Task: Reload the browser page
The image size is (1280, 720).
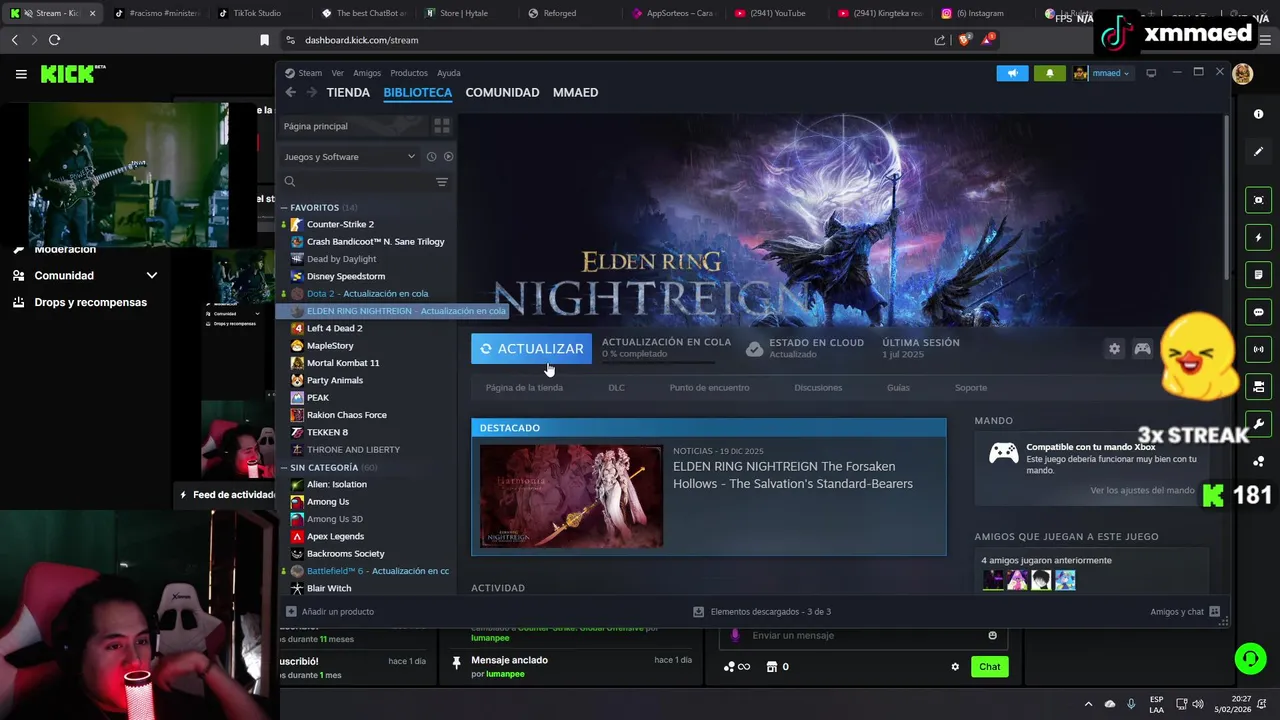Action: coord(54,40)
